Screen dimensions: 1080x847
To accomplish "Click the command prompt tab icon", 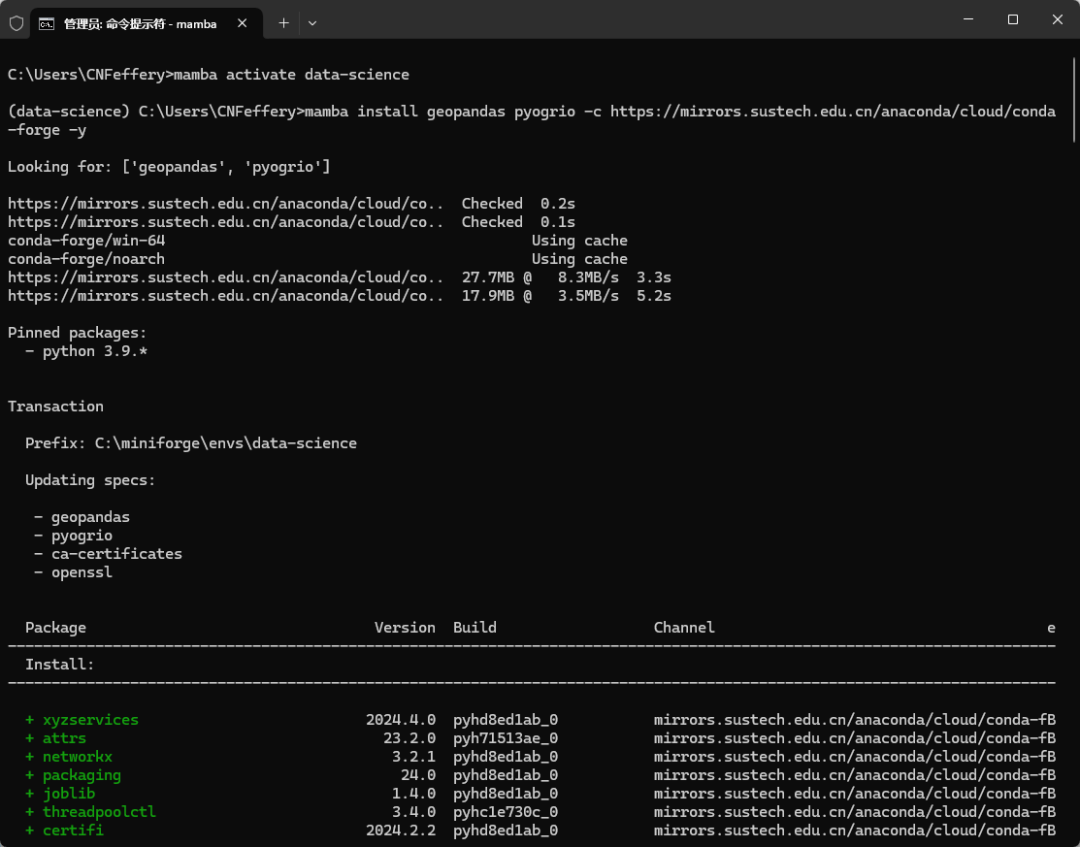I will pyautogui.click(x=46, y=23).
